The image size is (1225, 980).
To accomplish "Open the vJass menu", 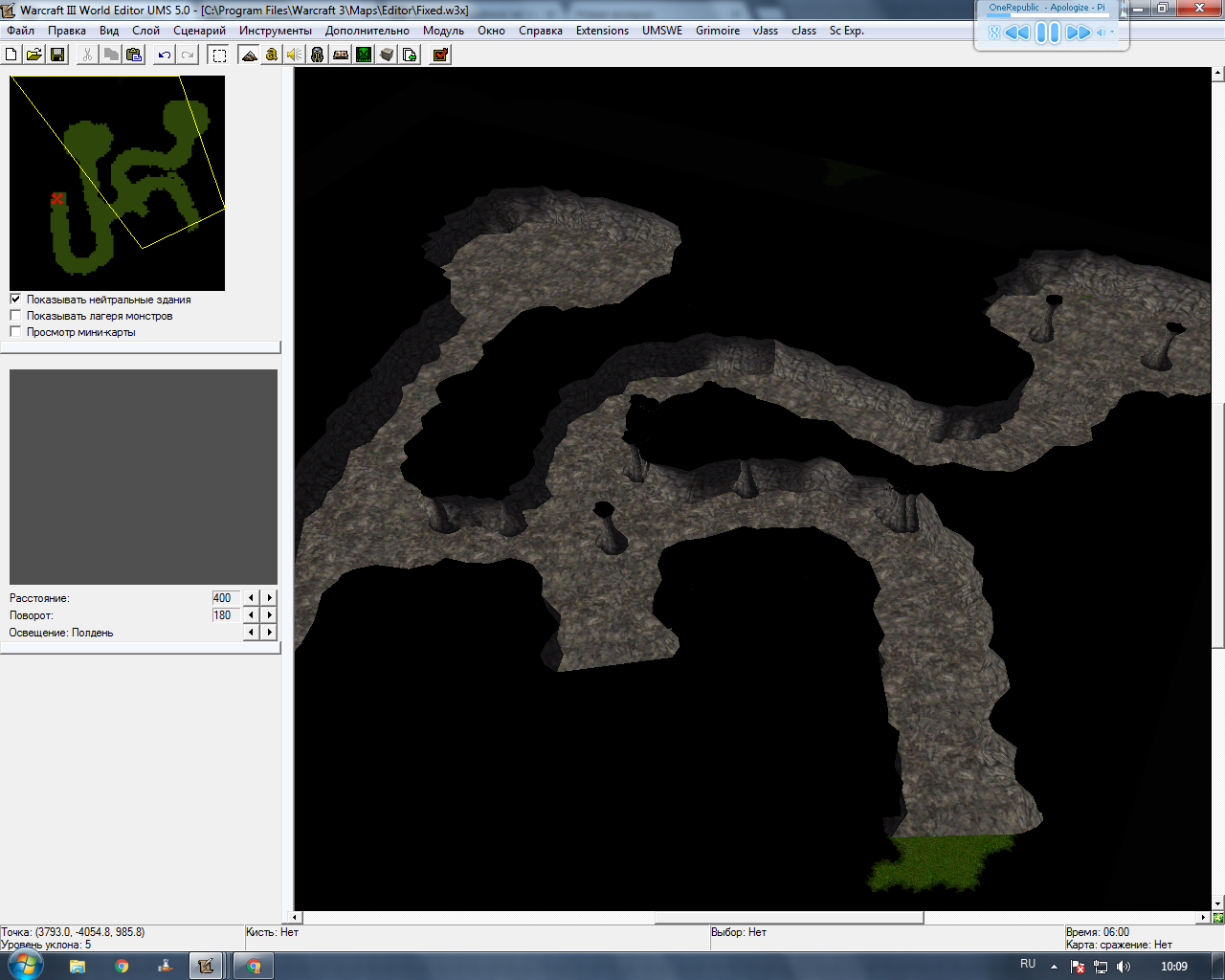I will point(766,31).
